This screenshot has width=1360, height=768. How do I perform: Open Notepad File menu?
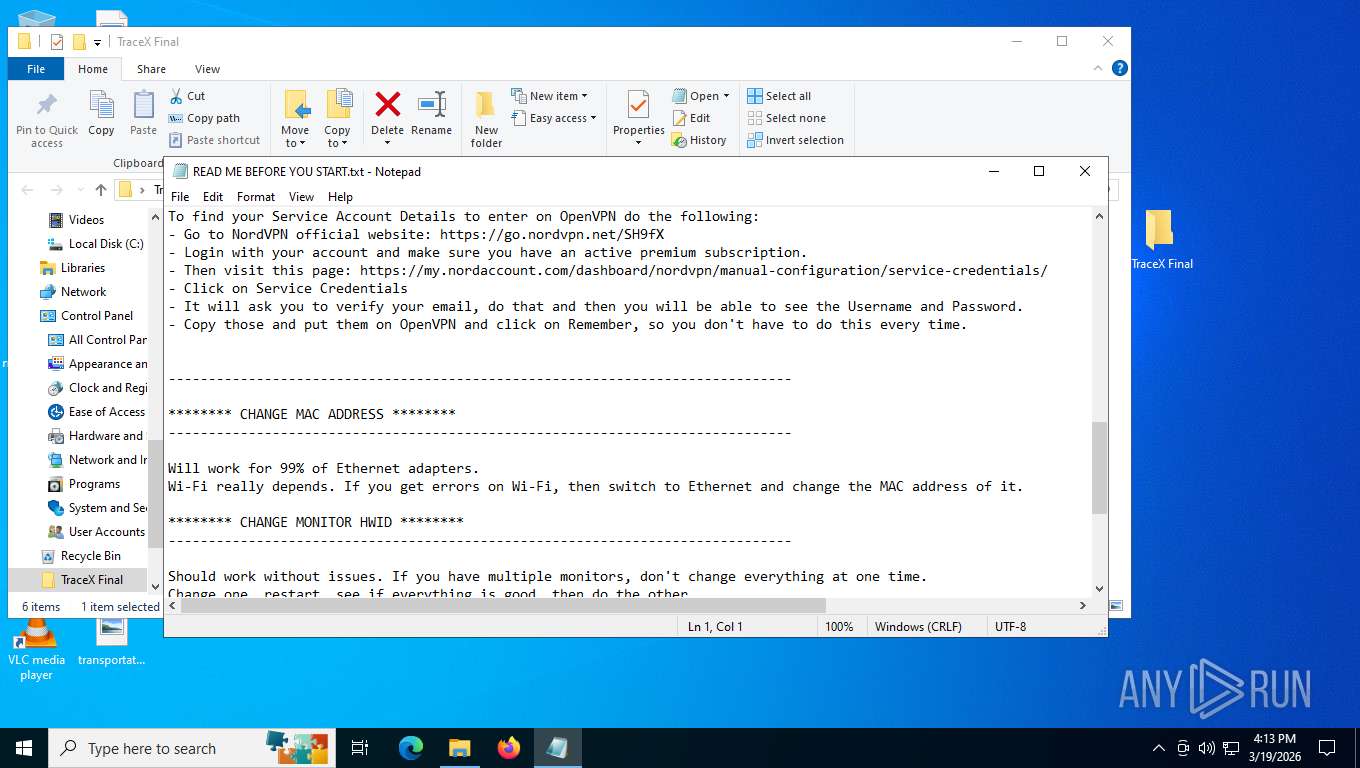[179, 197]
